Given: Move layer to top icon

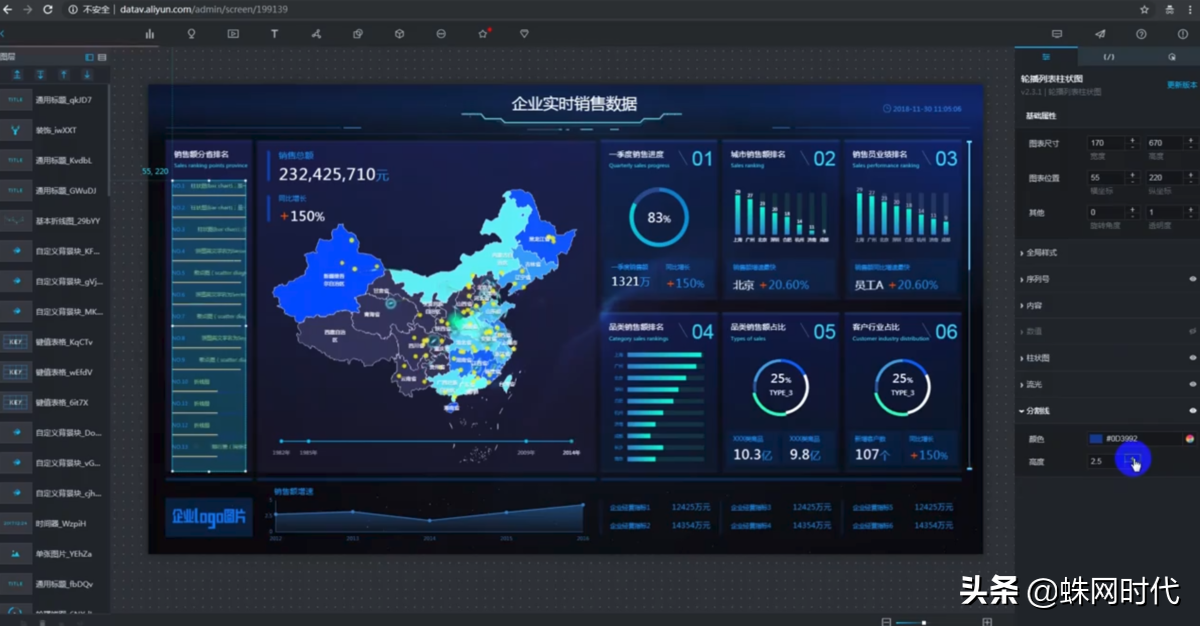Looking at the screenshot, I should pyautogui.click(x=17, y=74).
